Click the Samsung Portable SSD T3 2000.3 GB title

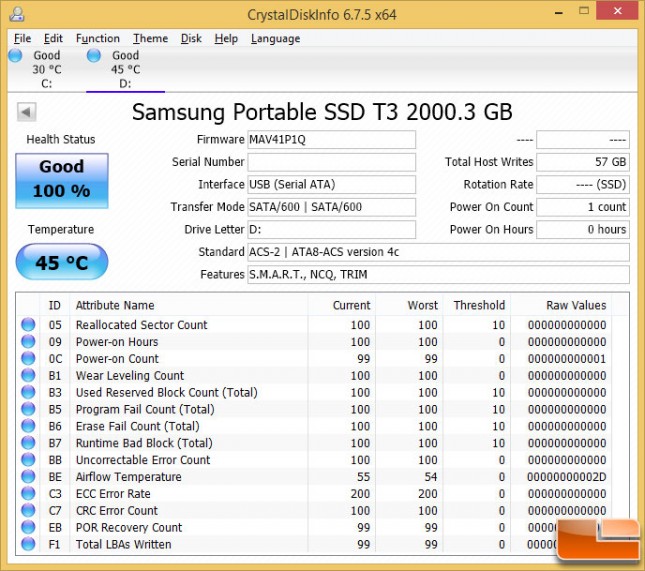point(322,112)
